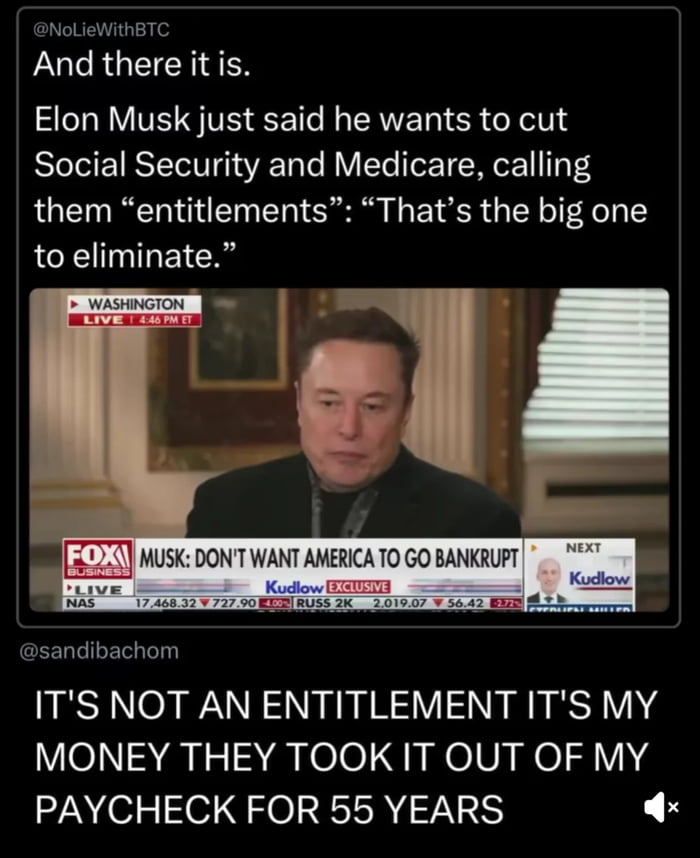Screen dimensions: 700x858
Task: Play the Fox Business interview video
Action: coord(349,450)
